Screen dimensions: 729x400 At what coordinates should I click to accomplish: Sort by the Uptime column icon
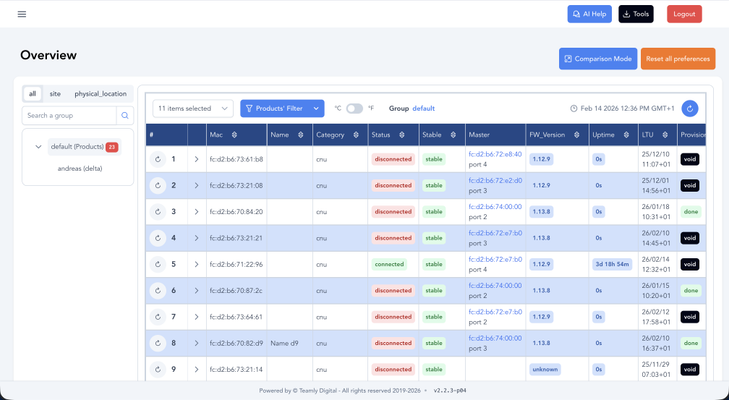[627, 135]
